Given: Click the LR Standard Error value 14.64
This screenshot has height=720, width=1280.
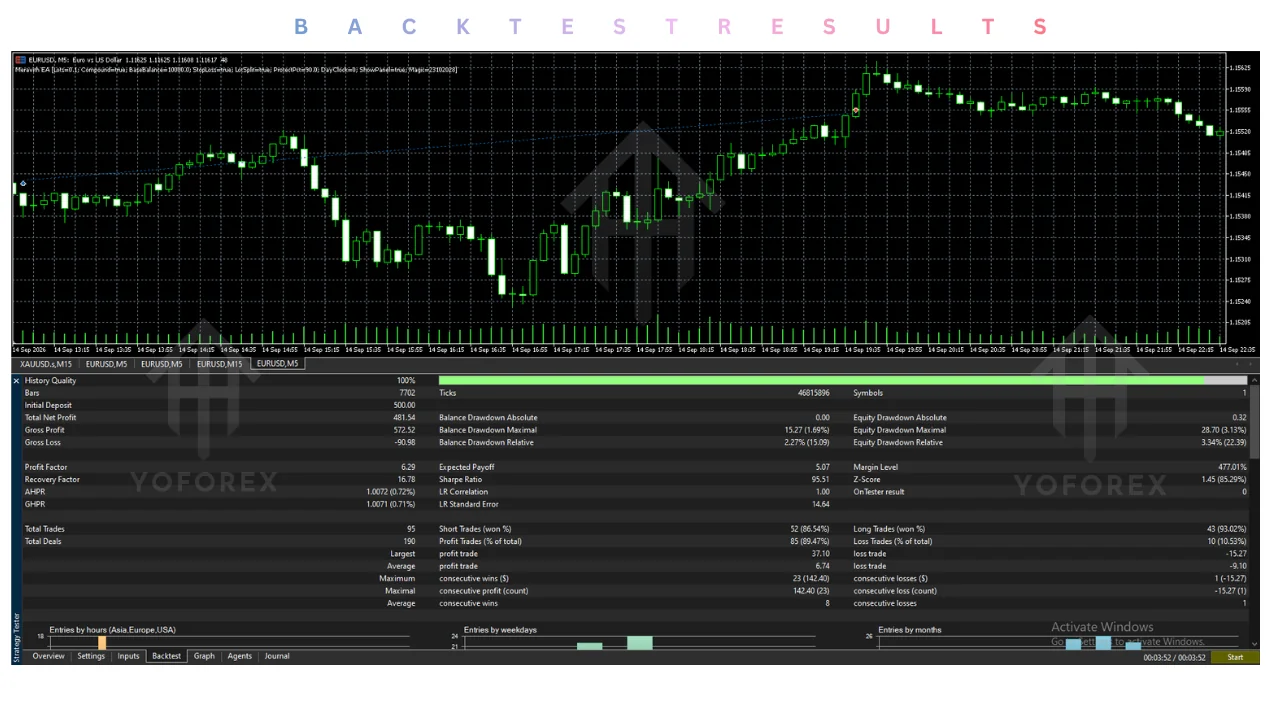Looking at the screenshot, I should pyautogui.click(x=820, y=504).
